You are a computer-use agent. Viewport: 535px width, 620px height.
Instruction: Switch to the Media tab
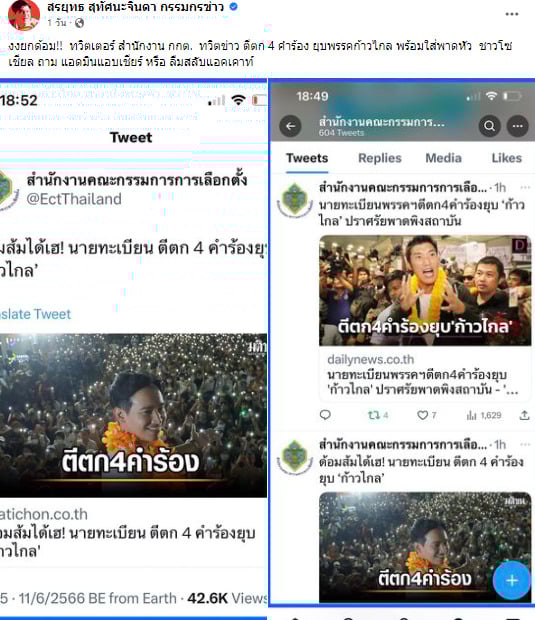pyautogui.click(x=443, y=158)
